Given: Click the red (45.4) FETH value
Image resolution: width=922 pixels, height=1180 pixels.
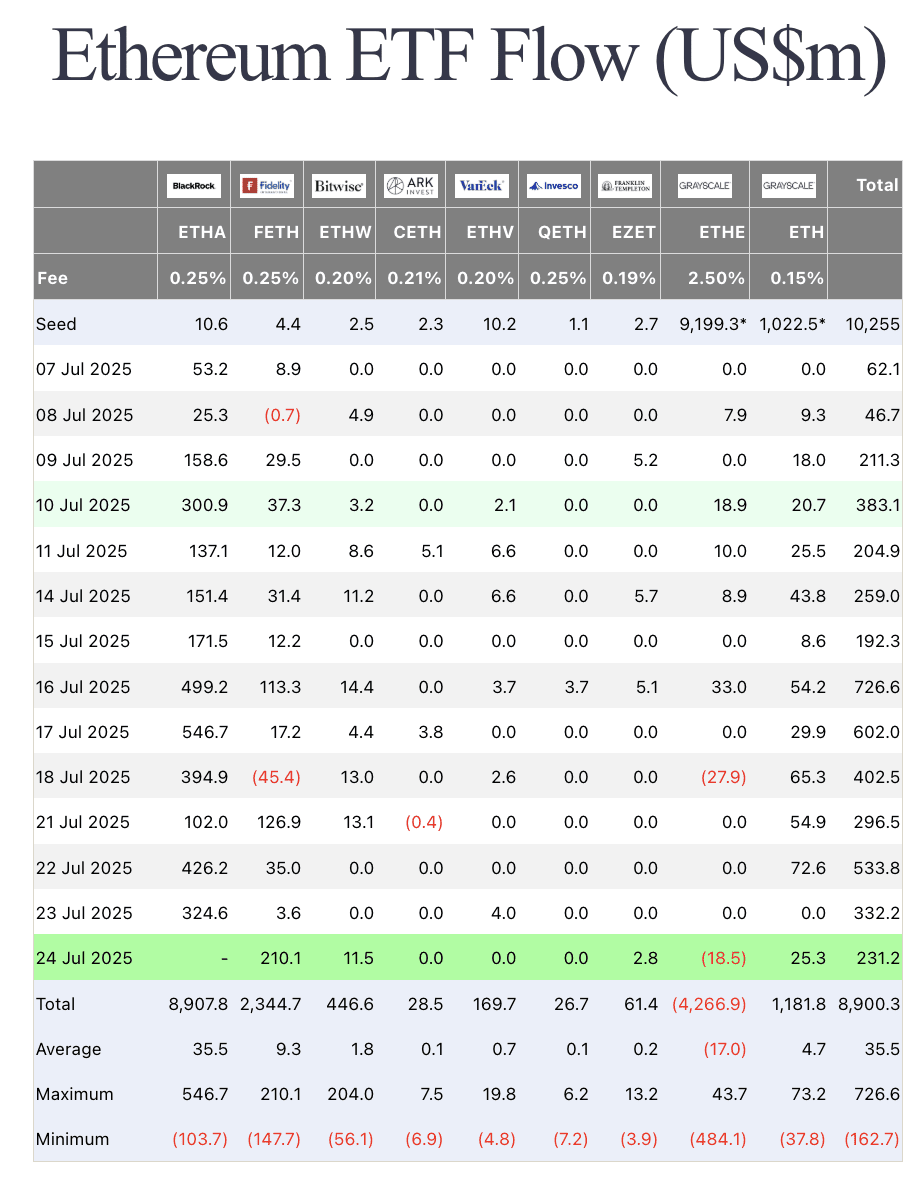Looking at the screenshot, I should click(x=276, y=778).
